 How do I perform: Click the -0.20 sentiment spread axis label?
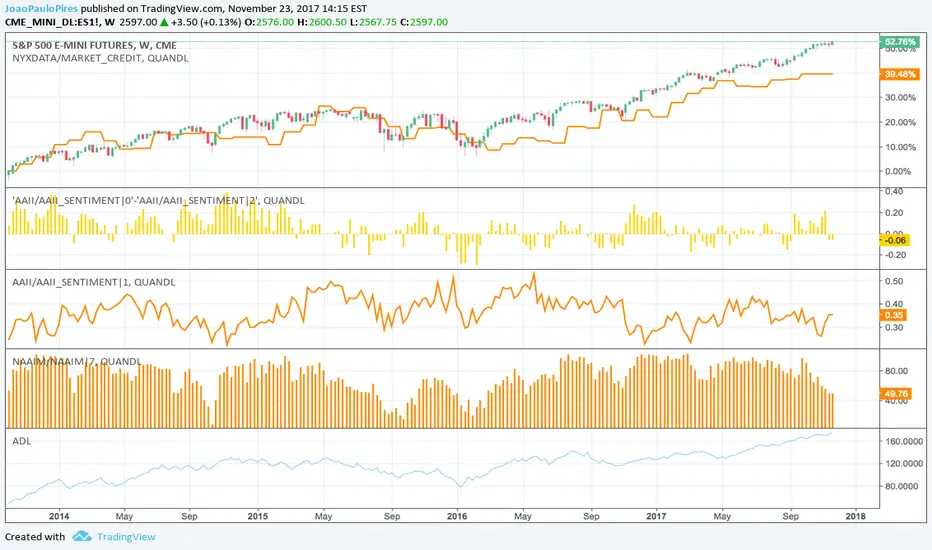[894, 255]
